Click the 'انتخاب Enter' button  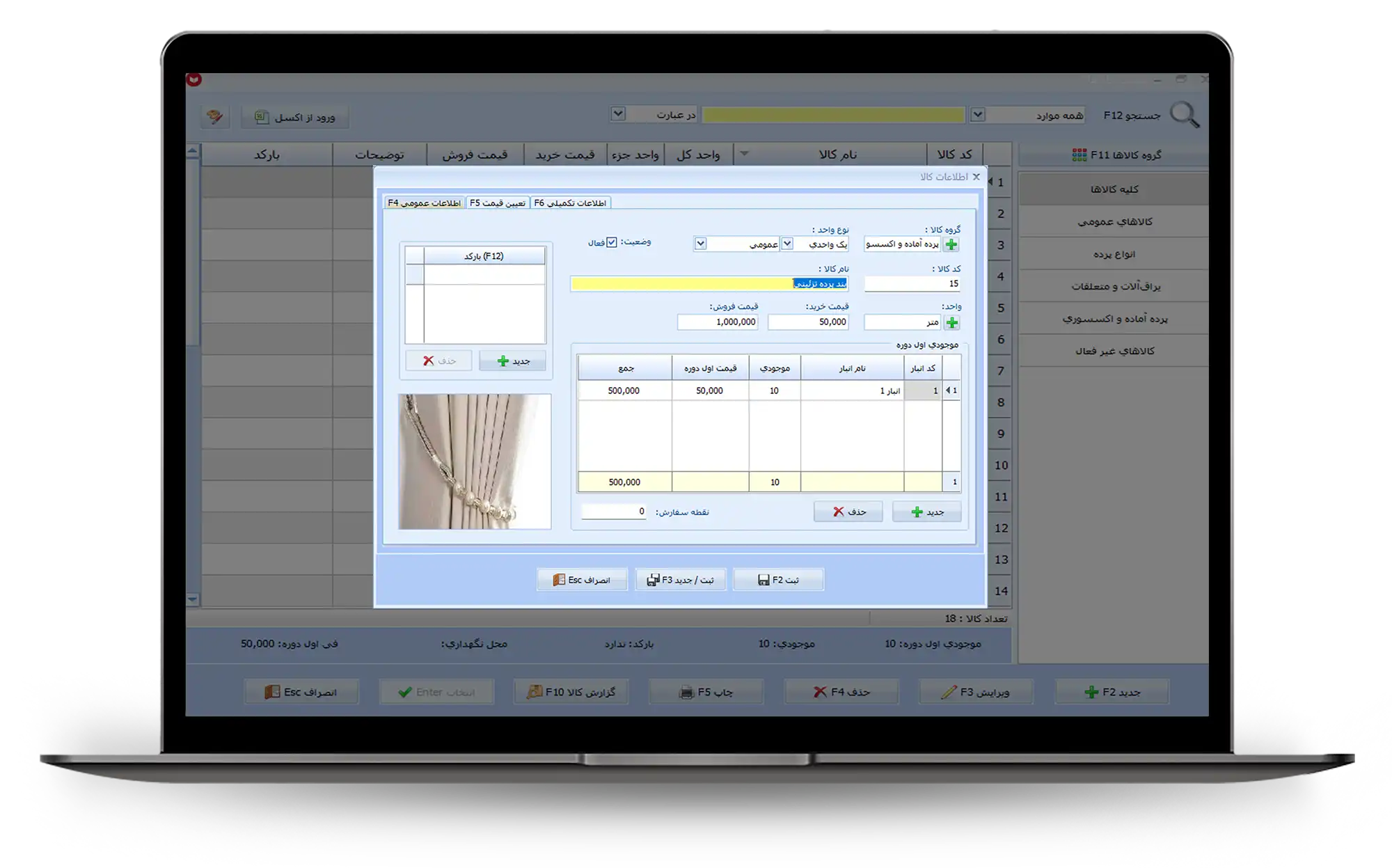click(x=436, y=692)
